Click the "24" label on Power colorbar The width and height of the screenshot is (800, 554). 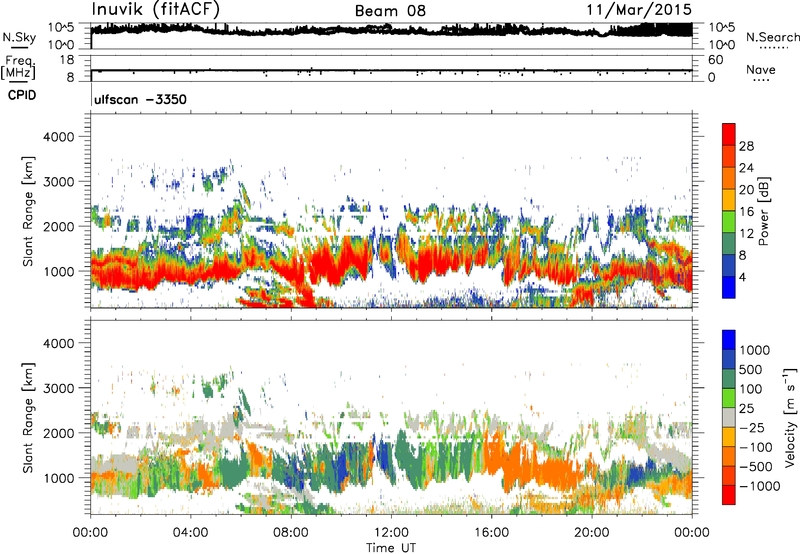pos(746,168)
